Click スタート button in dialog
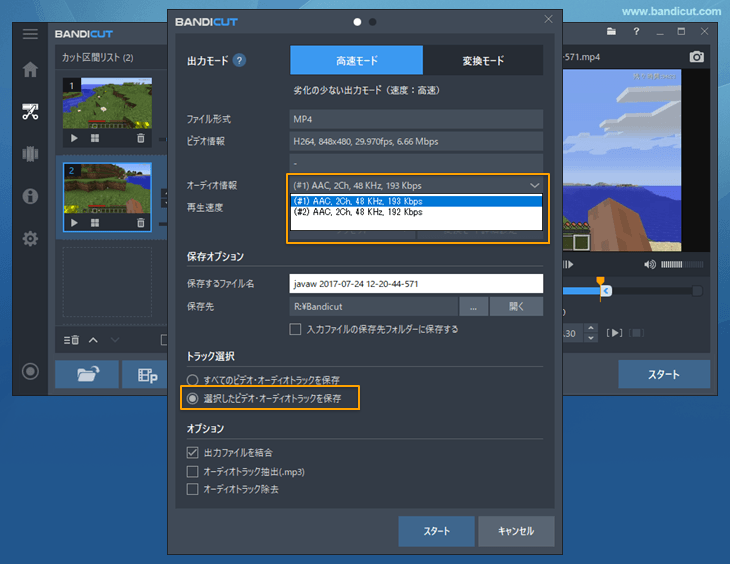This screenshot has height=564, width=730. 436,531
